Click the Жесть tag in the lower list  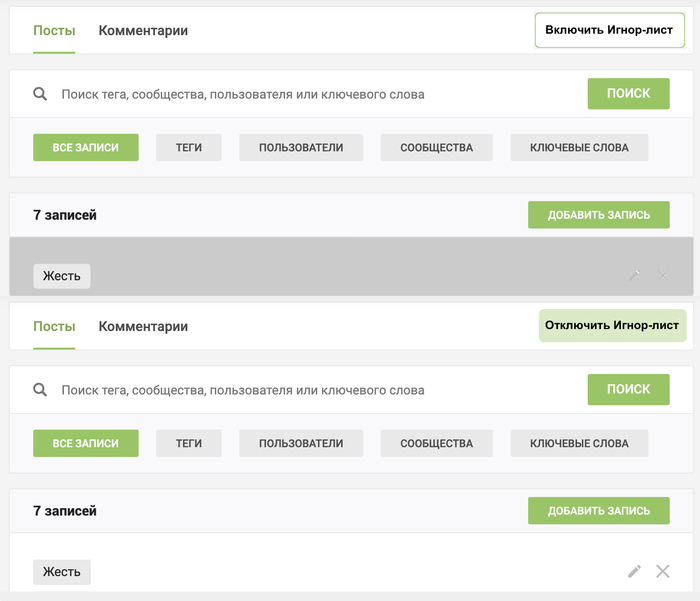[61, 572]
